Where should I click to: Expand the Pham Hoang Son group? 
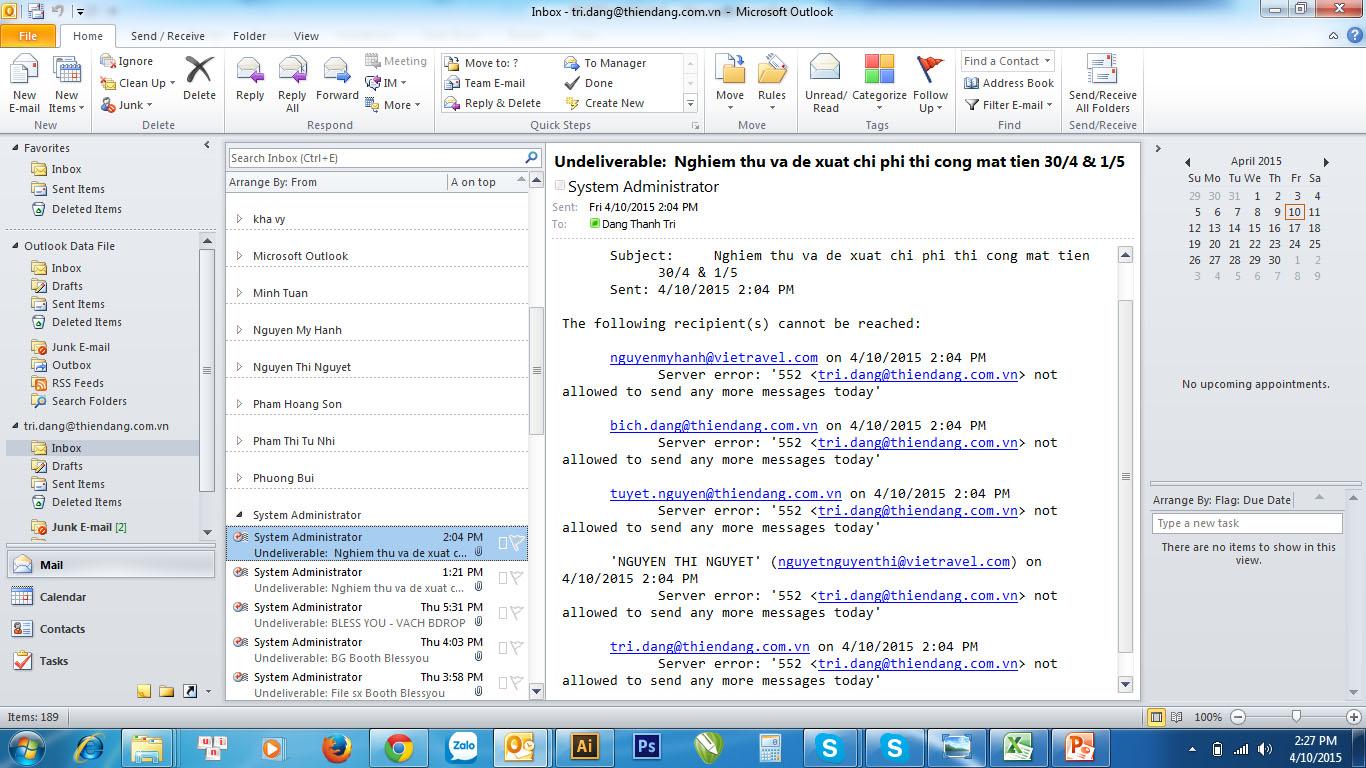click(x=239, y=404)
